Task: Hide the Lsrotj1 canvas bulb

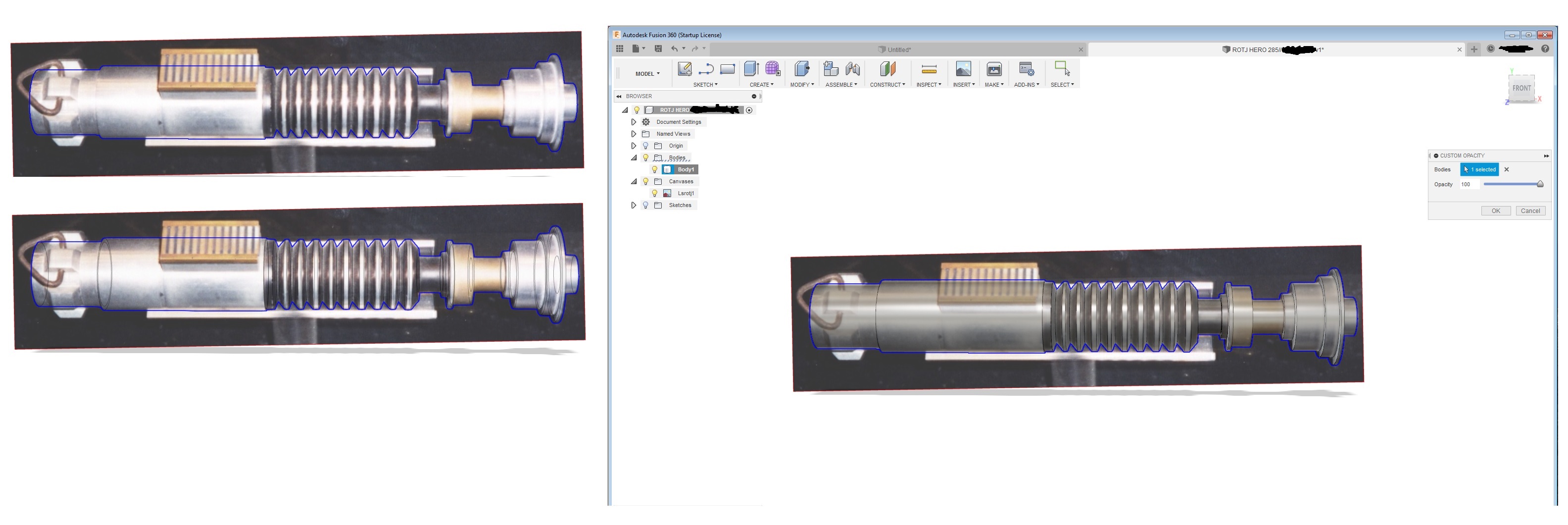Action: (x=655, y=193)
